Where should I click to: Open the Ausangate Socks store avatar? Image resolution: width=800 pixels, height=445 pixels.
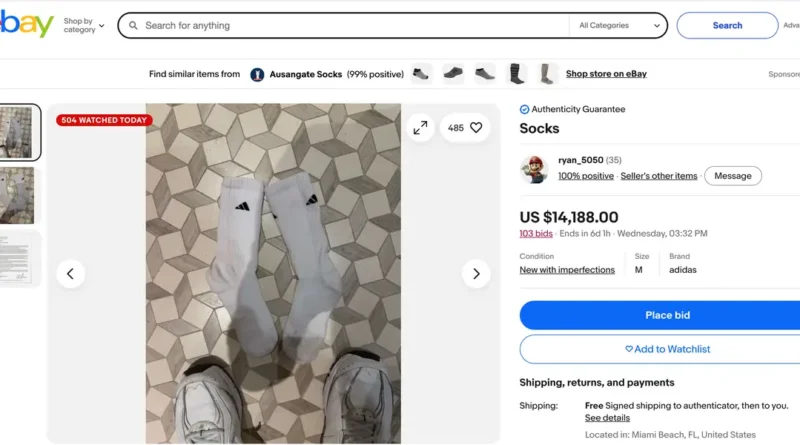pyautogui.click(x=257, y=75)
